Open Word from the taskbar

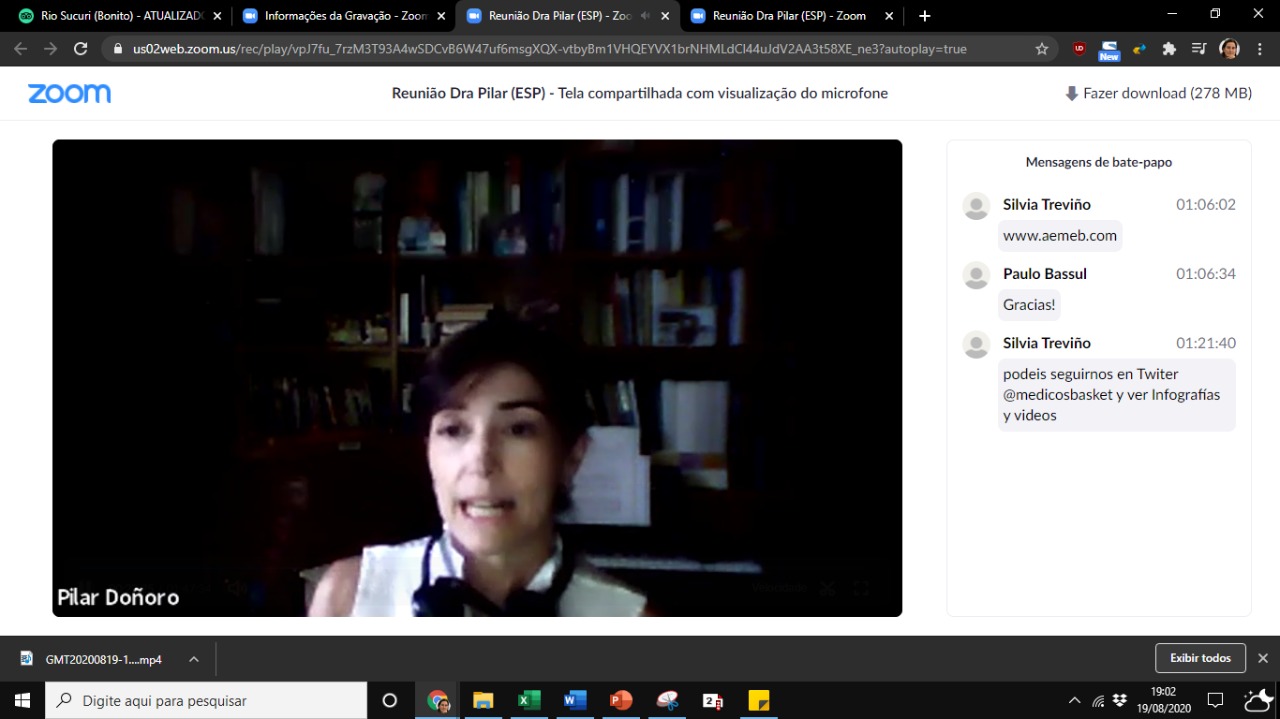[575, 700]
